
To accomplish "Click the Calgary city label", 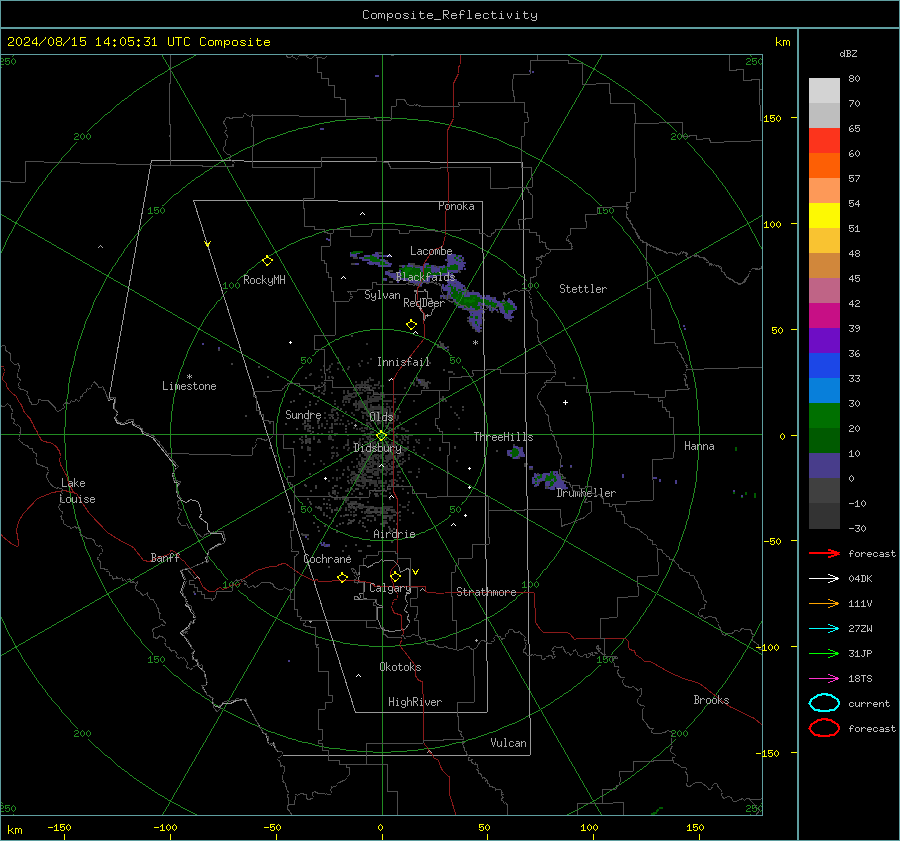I will click(390, 588).
